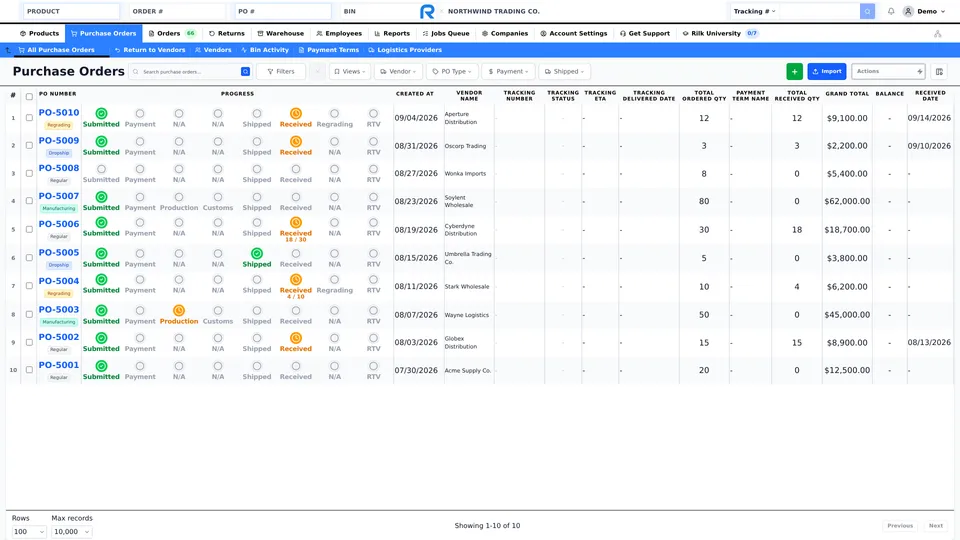Screen dimensions: 960x540
Task: Click the Import button
Action: [827, 72]
